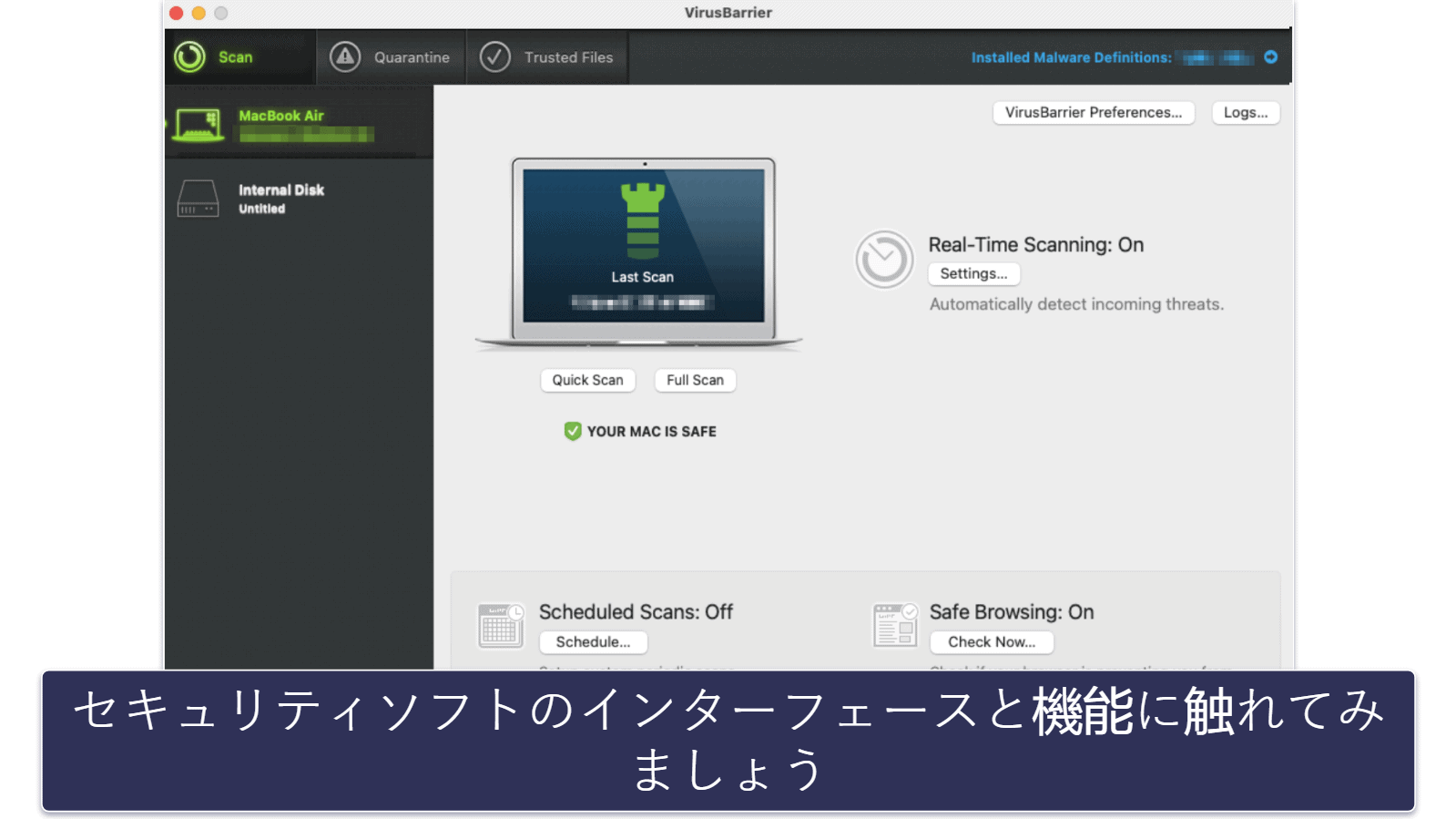This screenshot has width=1456, height=819.
Task: Select MacBook Air in sidebar
Action: [300, 124]
